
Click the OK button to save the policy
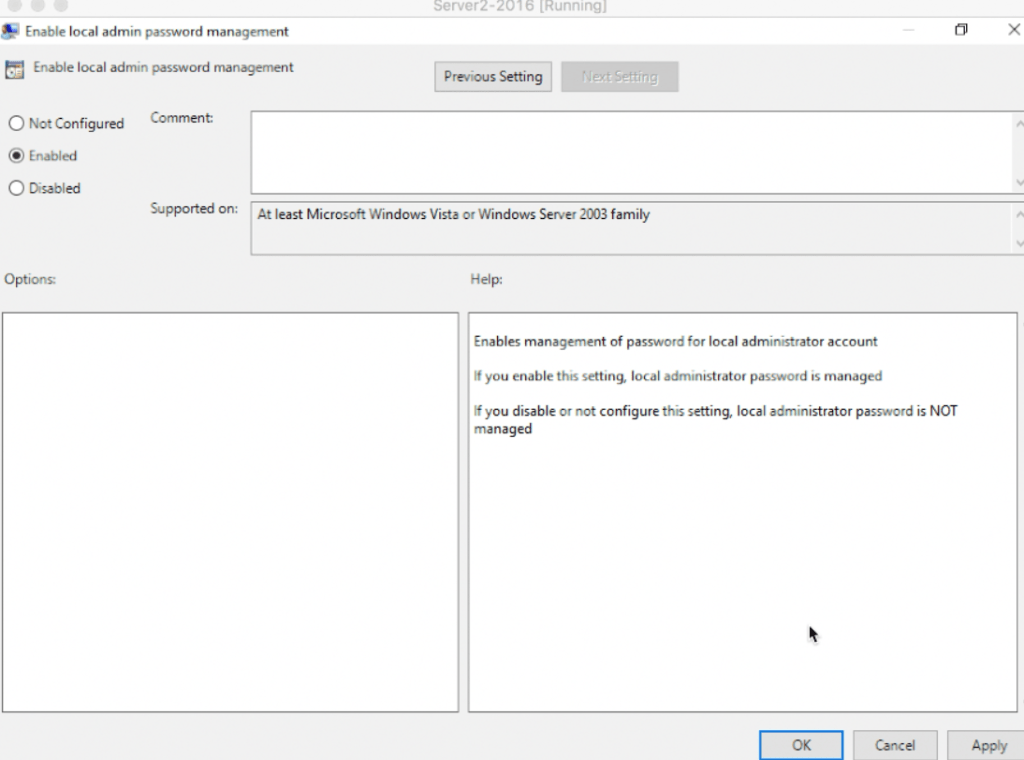(x=801, y=745)
